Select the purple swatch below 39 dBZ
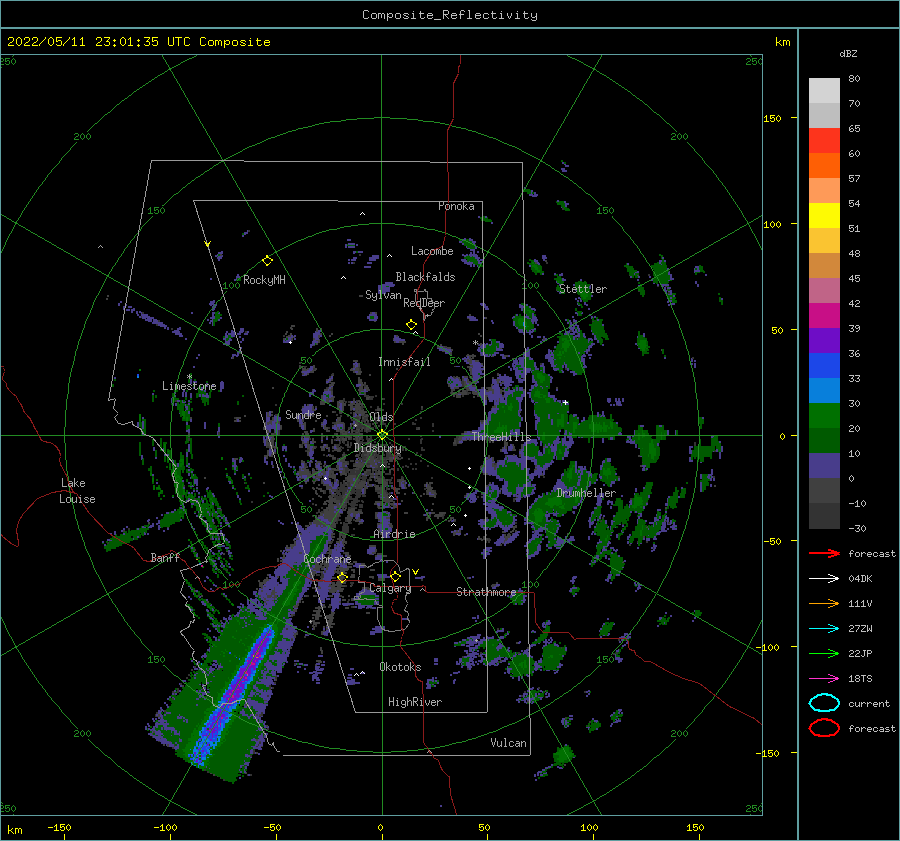The height and width of the screenshot is (841, 900). click(824, 340)
